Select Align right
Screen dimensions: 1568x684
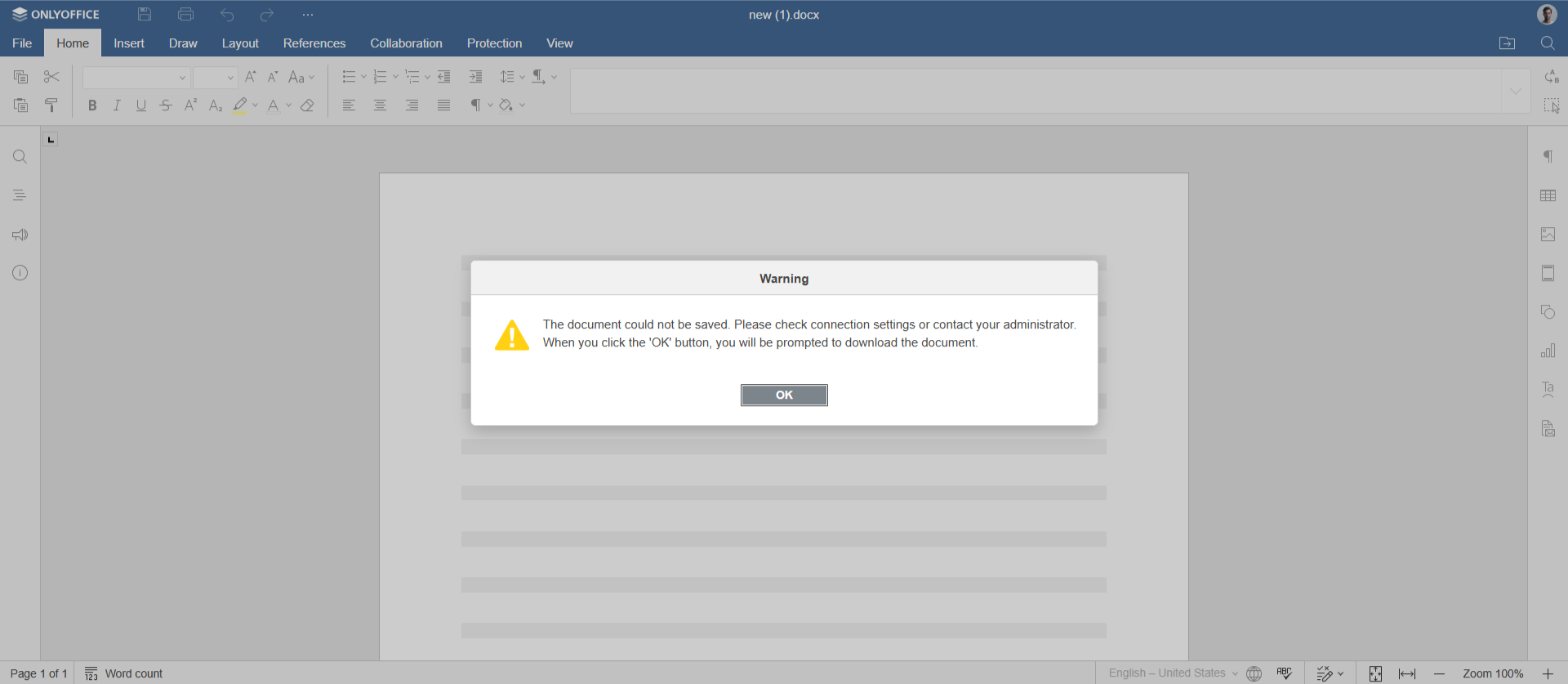tap(412, 105)
